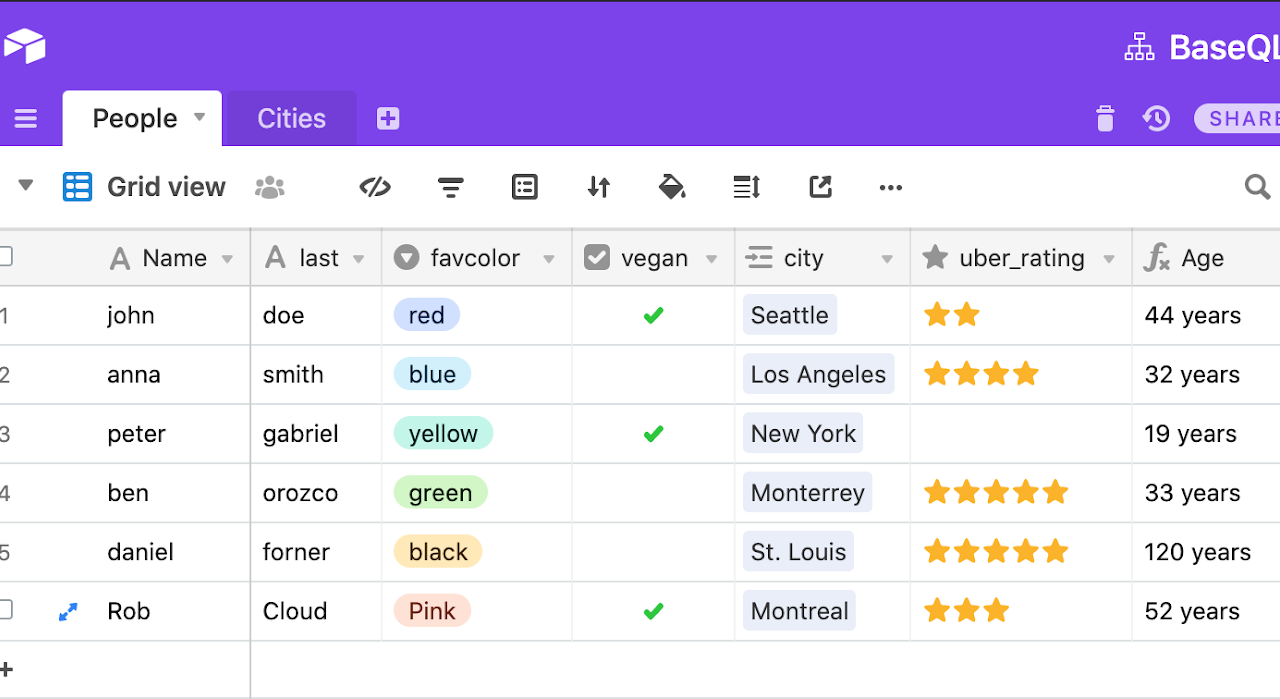Toggle vegan status for anna
The width and height of the screenshot is (1280, 699).
point(653,374)
